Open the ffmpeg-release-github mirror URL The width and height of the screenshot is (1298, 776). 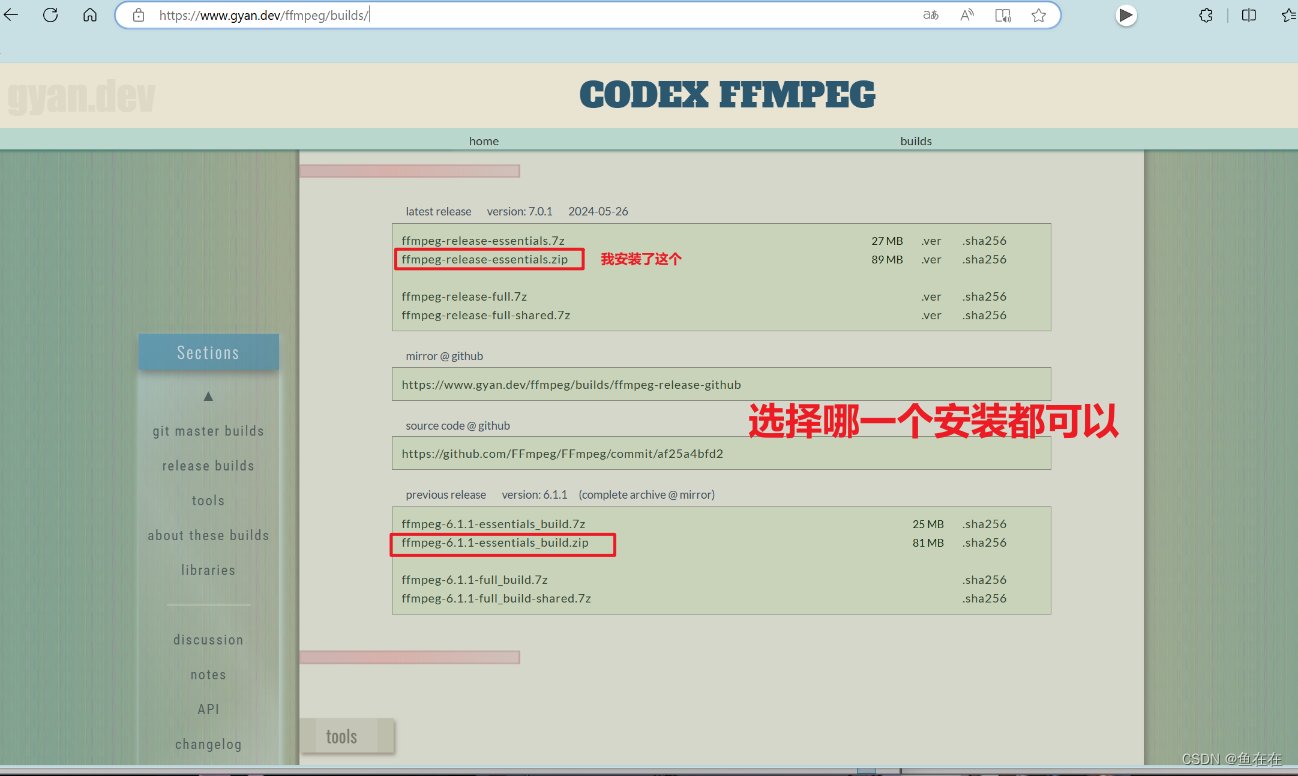coord(571,384)
